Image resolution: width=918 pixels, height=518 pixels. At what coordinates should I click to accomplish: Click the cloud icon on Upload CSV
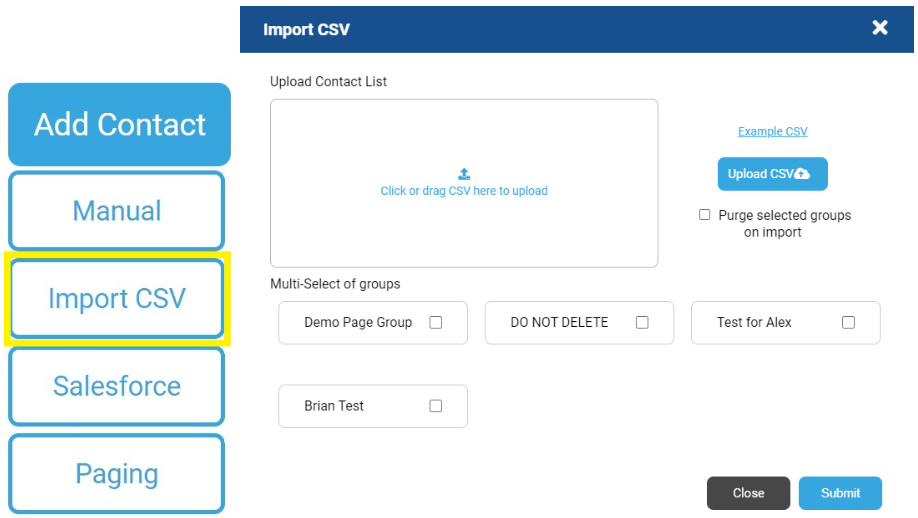[803, 174]
